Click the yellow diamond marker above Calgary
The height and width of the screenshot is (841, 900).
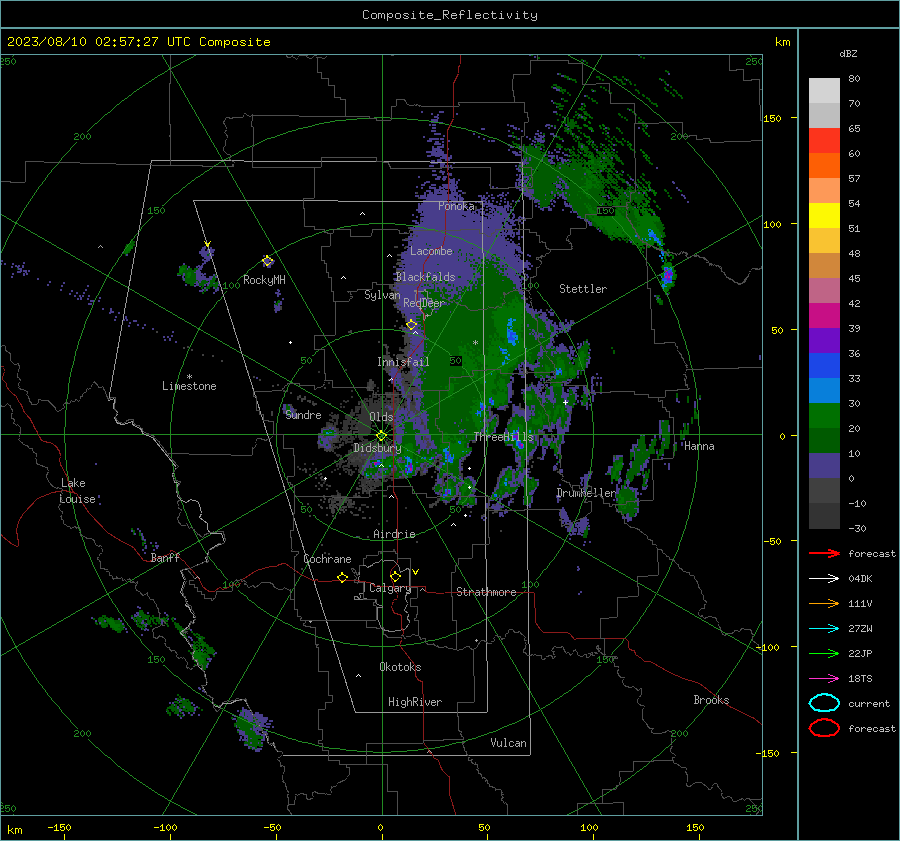395,576
